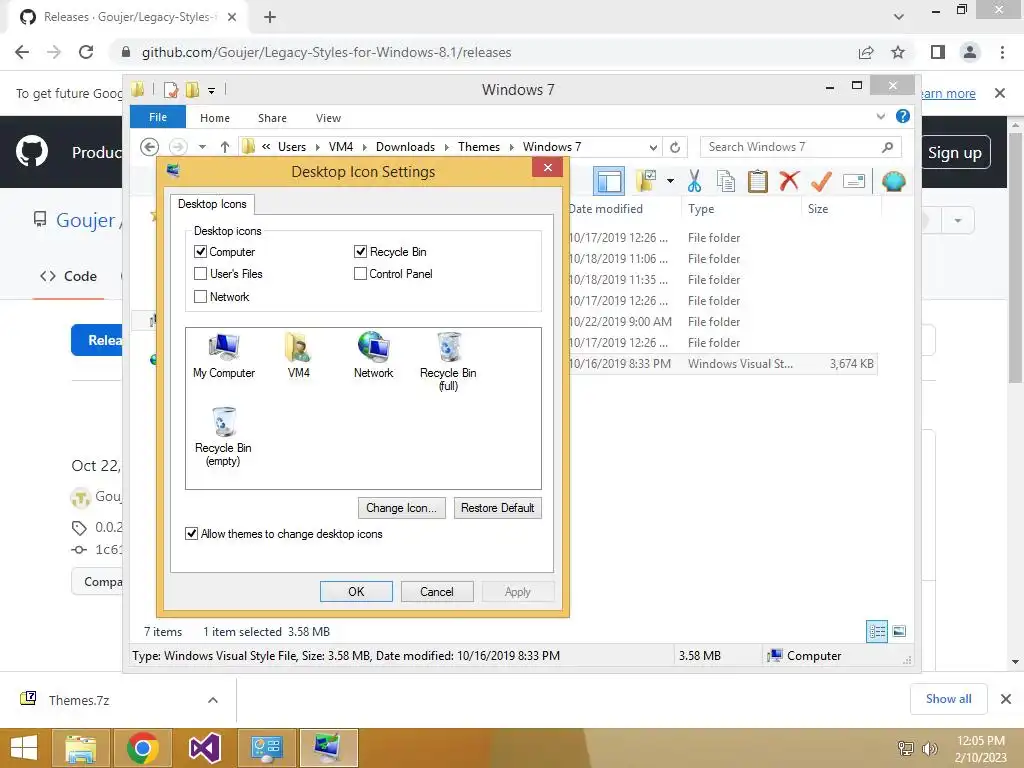
Task: Uncheck the Computer checkbox
Action: (x=200, y=251)
